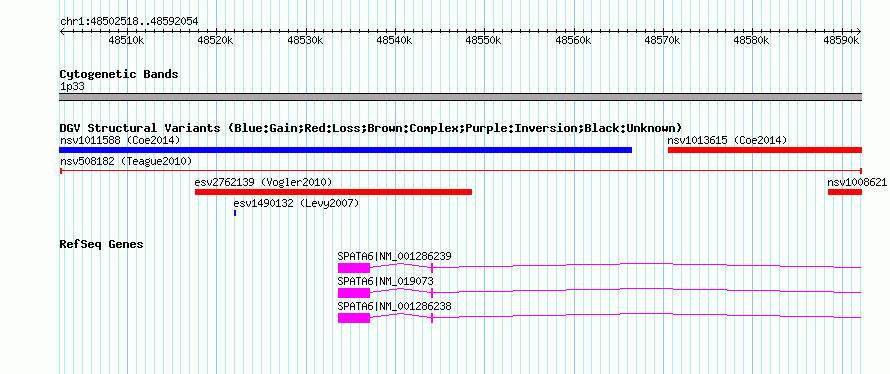Select the SPATA6|NM_001286238 transcript label

(394, 306)
